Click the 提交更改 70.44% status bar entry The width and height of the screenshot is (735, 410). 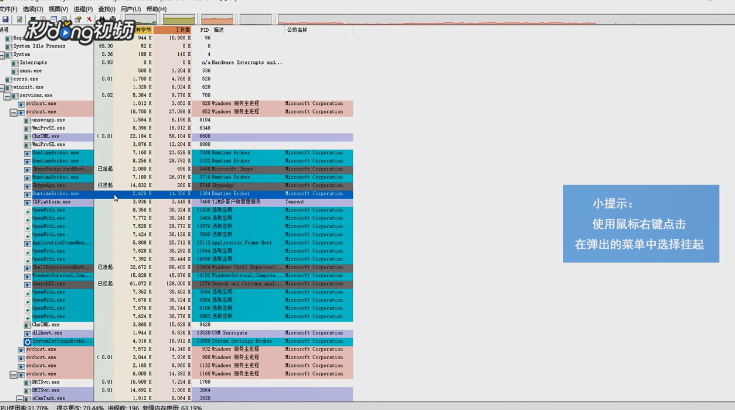pos(80,407)
